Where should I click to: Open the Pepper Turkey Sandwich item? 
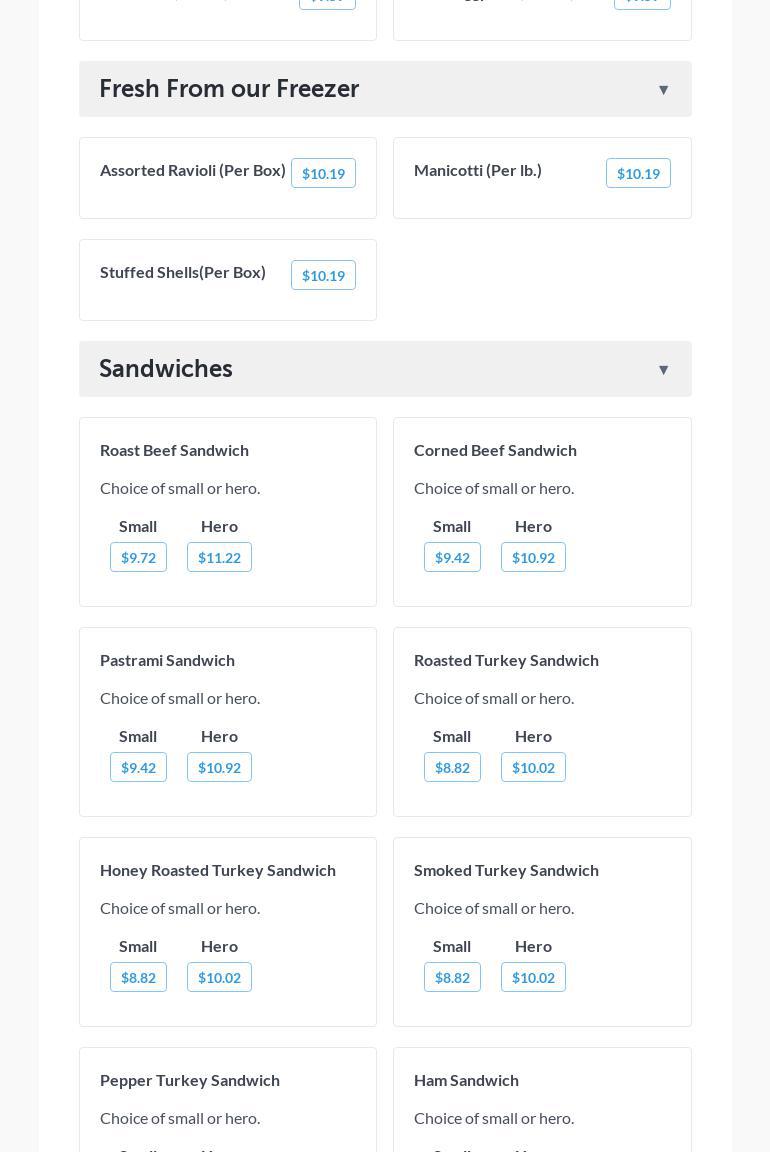click(x=190, y=1080)
